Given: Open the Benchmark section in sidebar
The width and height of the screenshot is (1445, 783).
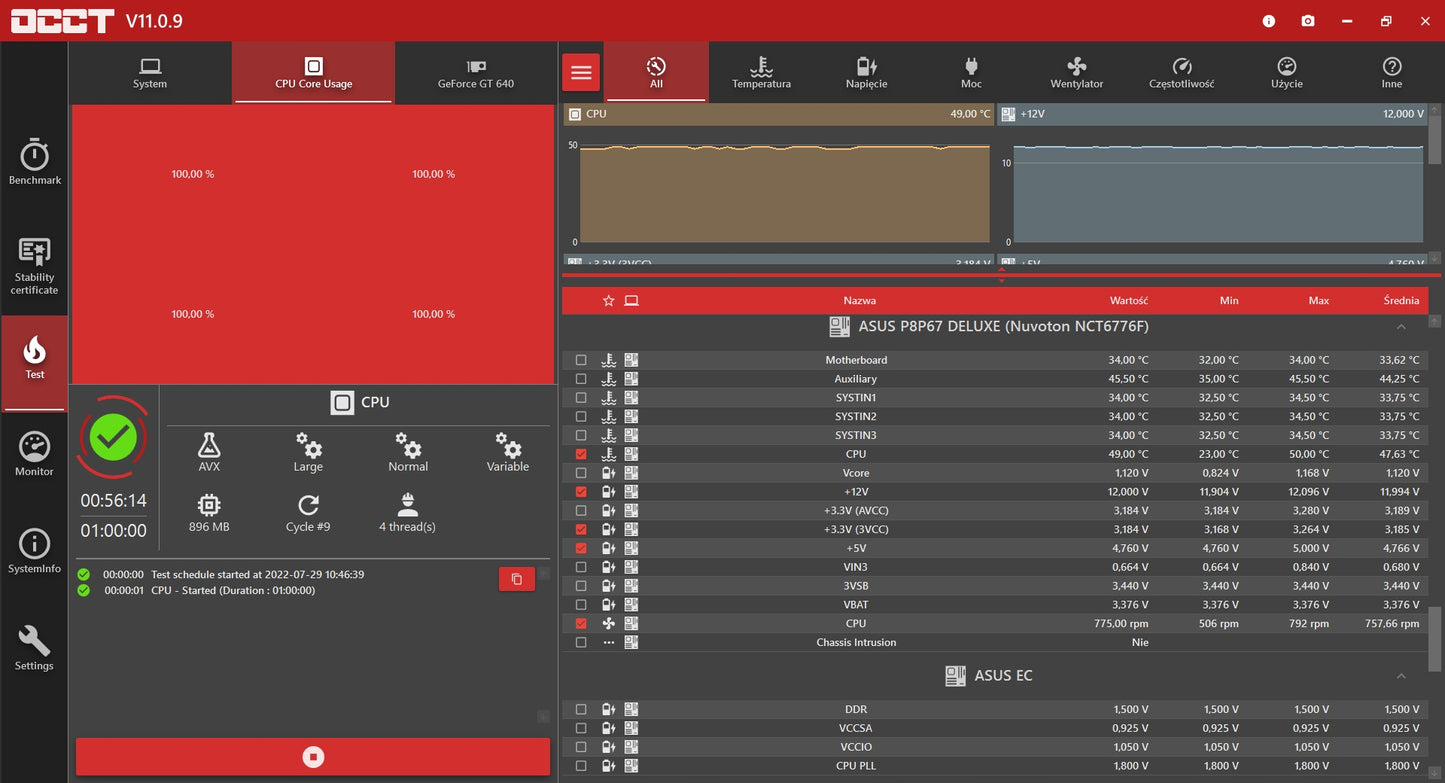Looking at the screenshot, I should point(34,163).
